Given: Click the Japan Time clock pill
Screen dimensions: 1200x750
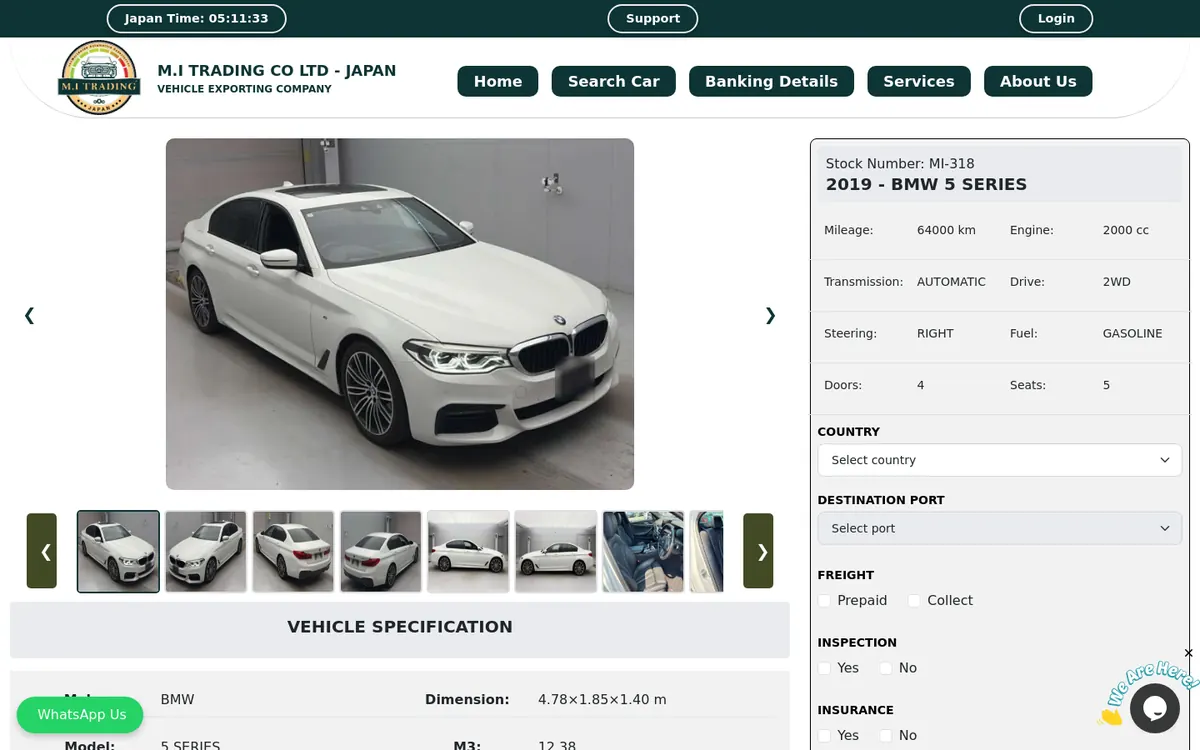Looking at the screenshot, I should click(x=197, y=18).
